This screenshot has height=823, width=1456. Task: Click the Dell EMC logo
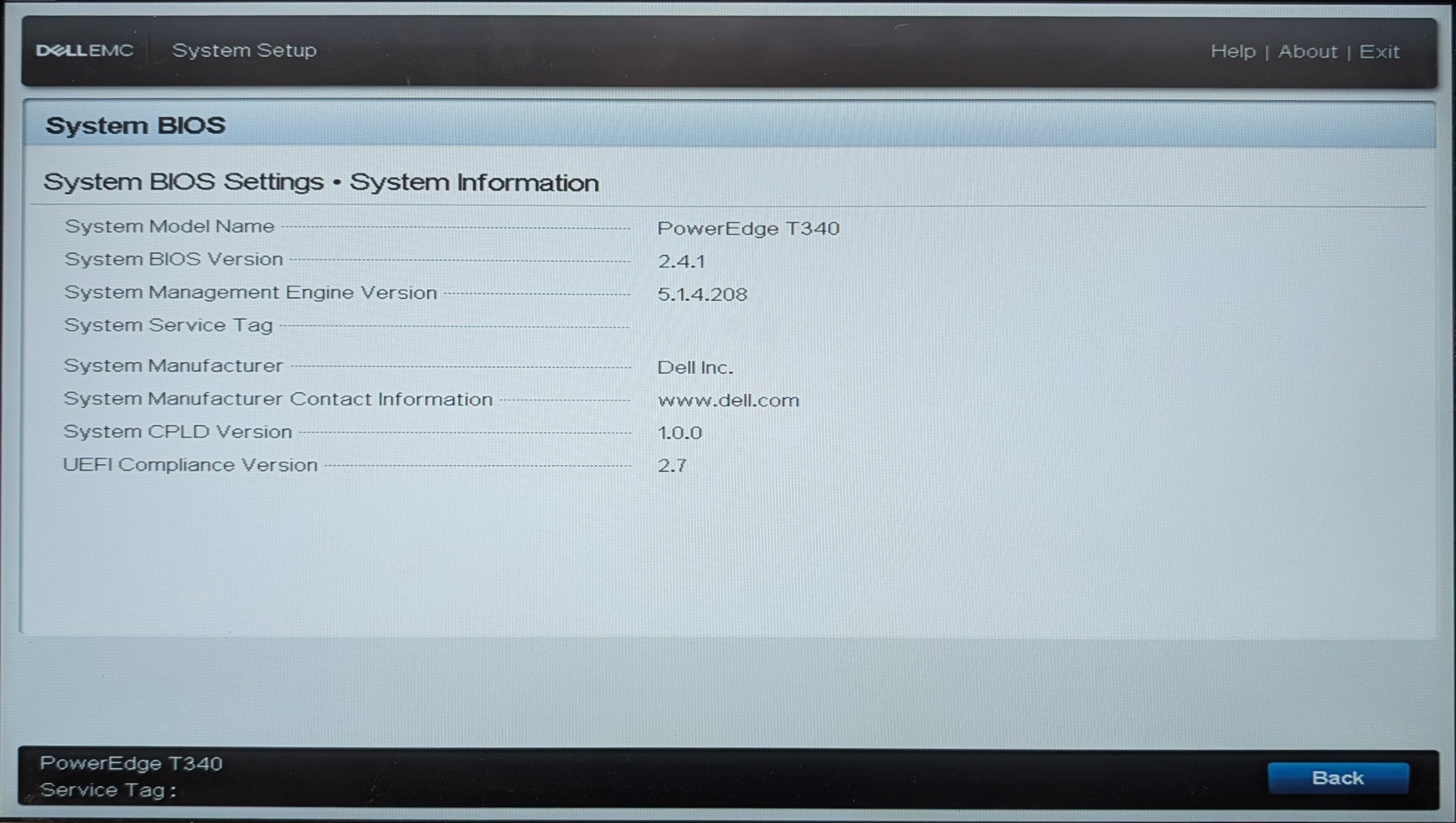point(85,50)
